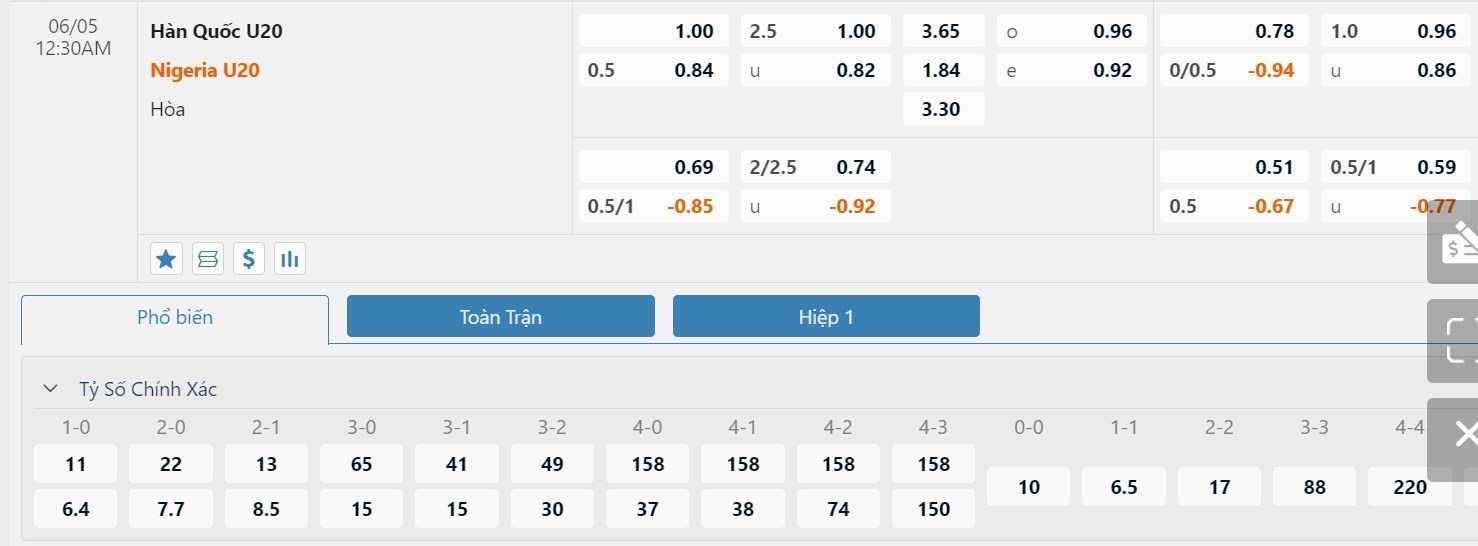Collapse the Tỷ Số Chính Xác section
1478x546 pixels.
coord(50,389)
